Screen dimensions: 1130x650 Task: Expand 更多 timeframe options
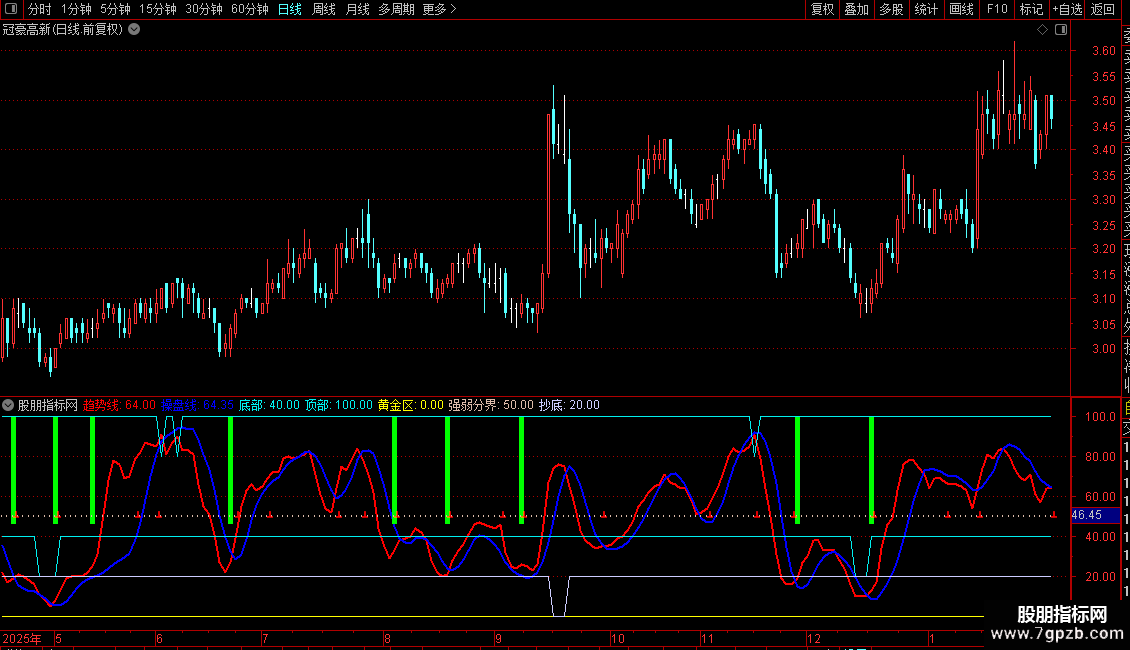(439, 9)
